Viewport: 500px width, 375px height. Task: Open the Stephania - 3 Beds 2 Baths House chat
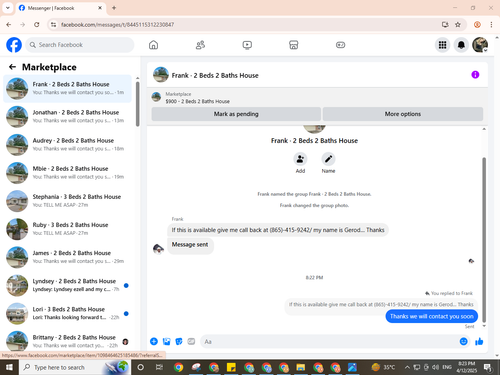coord(68,201)
